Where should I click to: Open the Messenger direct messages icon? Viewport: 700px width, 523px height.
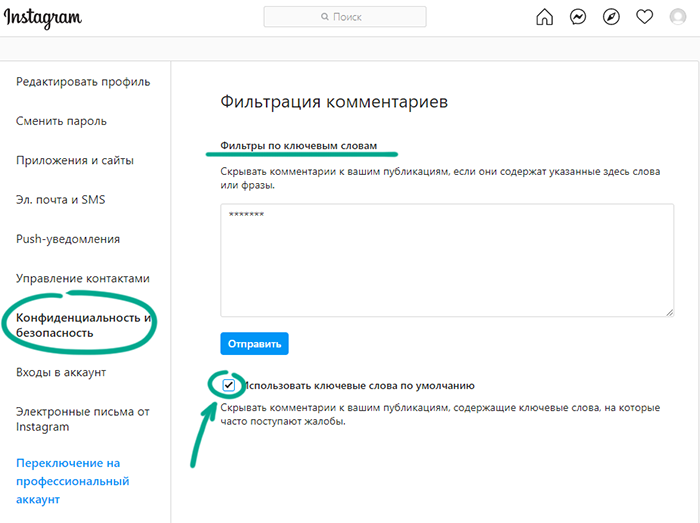pos(578,17)
